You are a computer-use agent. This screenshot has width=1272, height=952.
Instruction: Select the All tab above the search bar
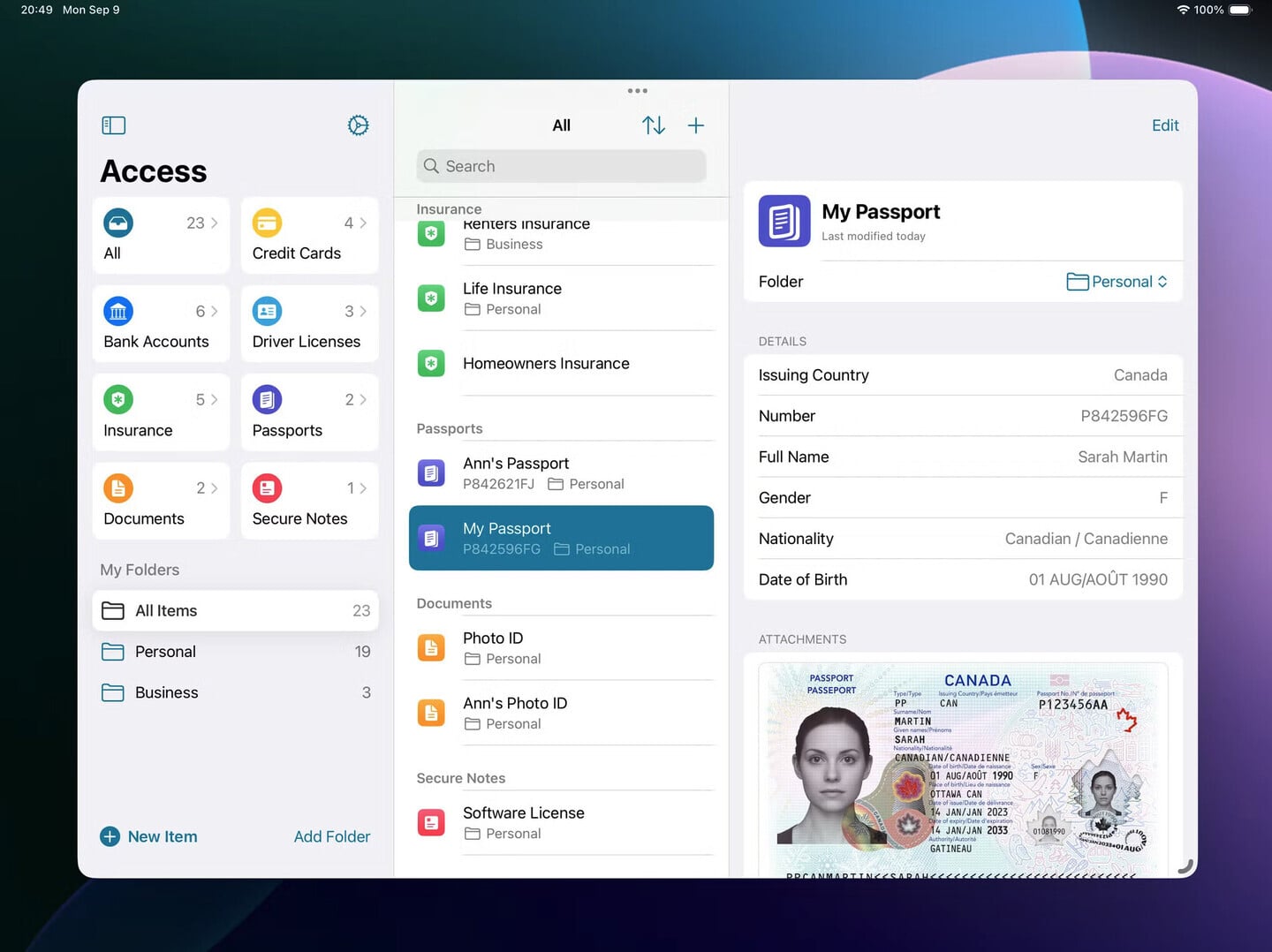tap(561, 125)
